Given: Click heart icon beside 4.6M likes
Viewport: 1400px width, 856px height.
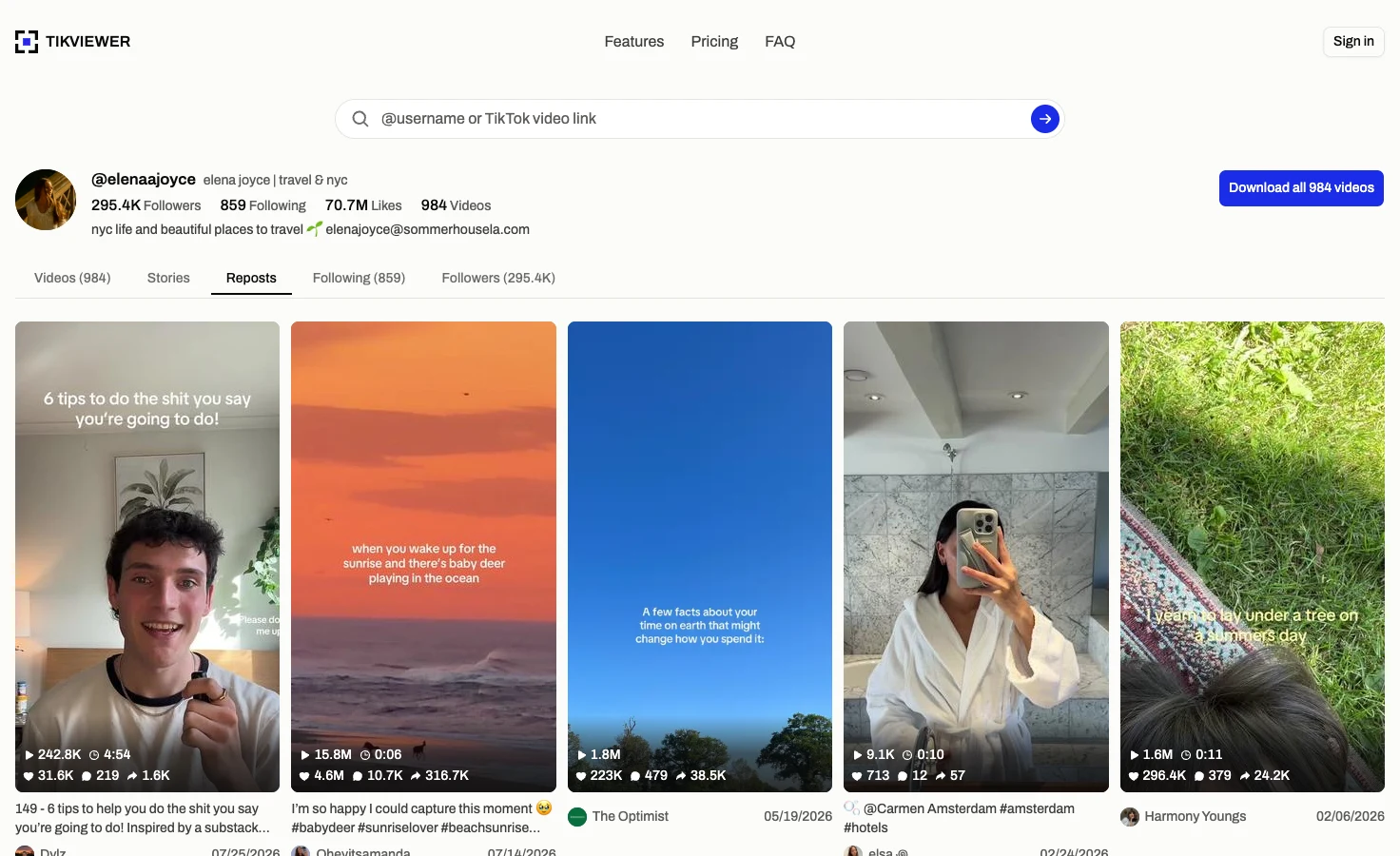Looking at the screenshot, I should 305,776.
